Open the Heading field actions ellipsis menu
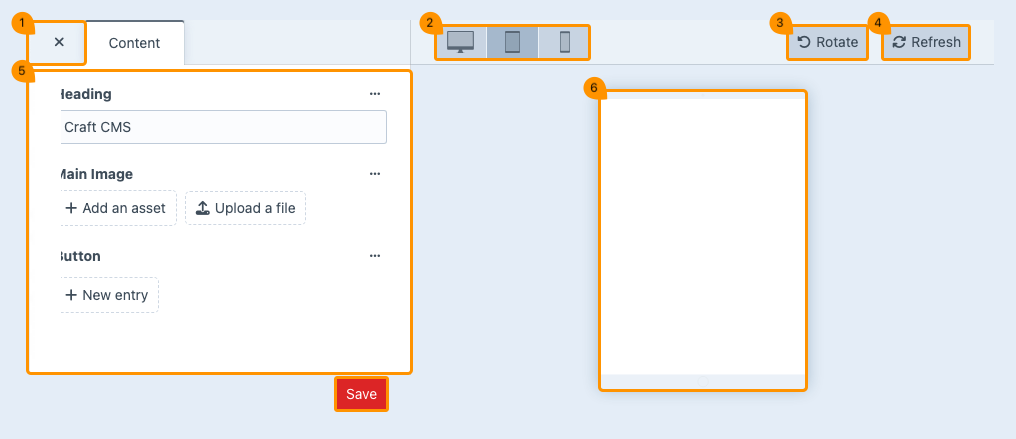The height and width of the screenshot is (439, 1016). coord(375,93)
